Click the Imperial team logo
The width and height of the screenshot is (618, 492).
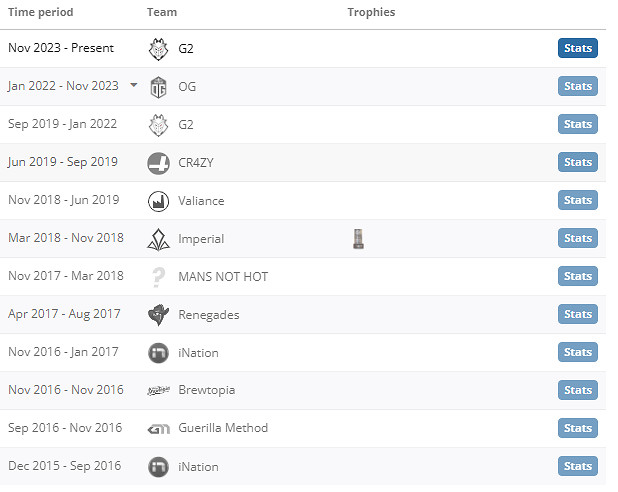coord(158,238)
